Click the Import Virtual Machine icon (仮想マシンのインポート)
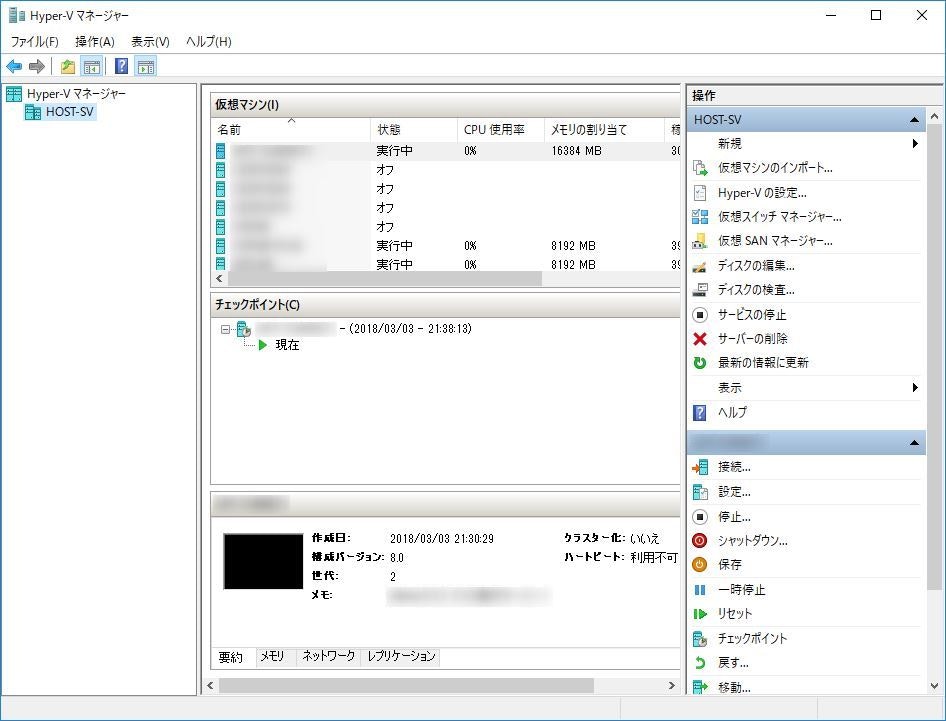This screenshot has height=721, width=946. [x=700, y=168]
